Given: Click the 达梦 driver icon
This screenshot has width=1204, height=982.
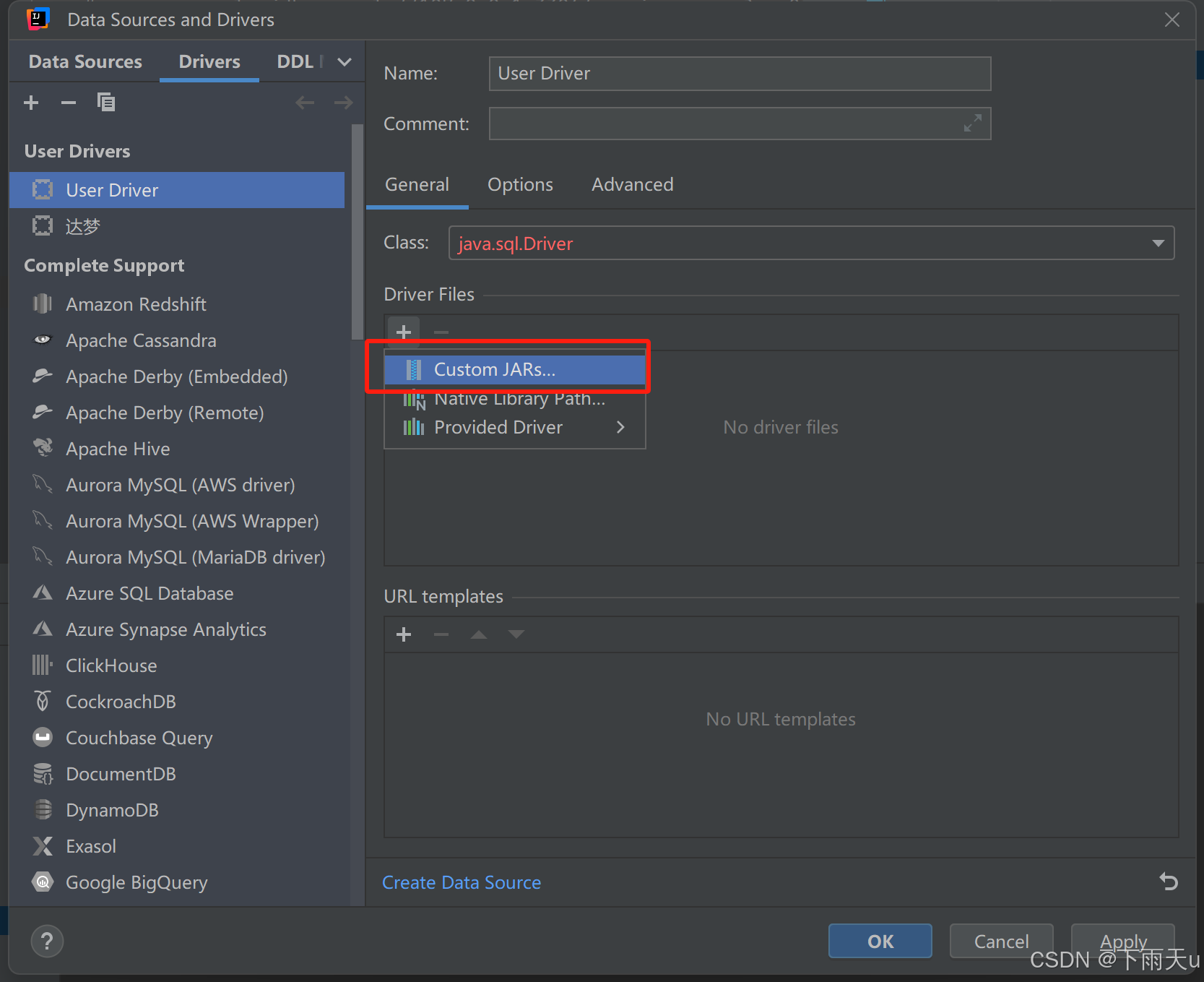Looking at the screenshot, I should 43,226.
